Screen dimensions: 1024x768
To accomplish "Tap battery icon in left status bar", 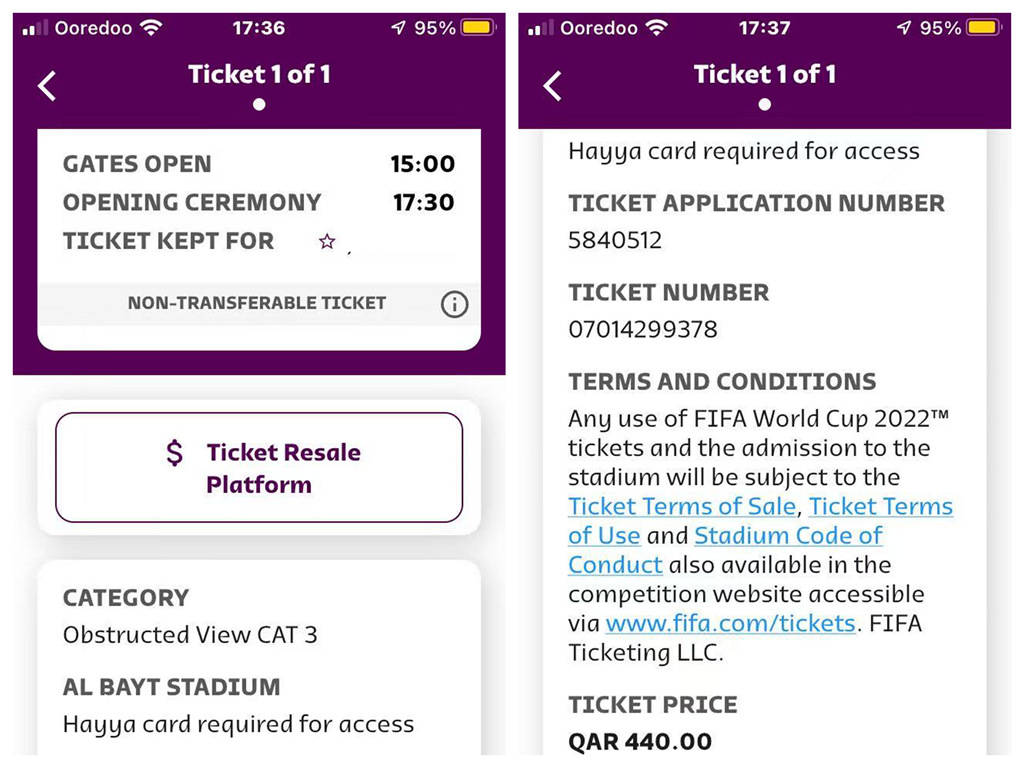I will pyautogui.click(x=478, y=28).
